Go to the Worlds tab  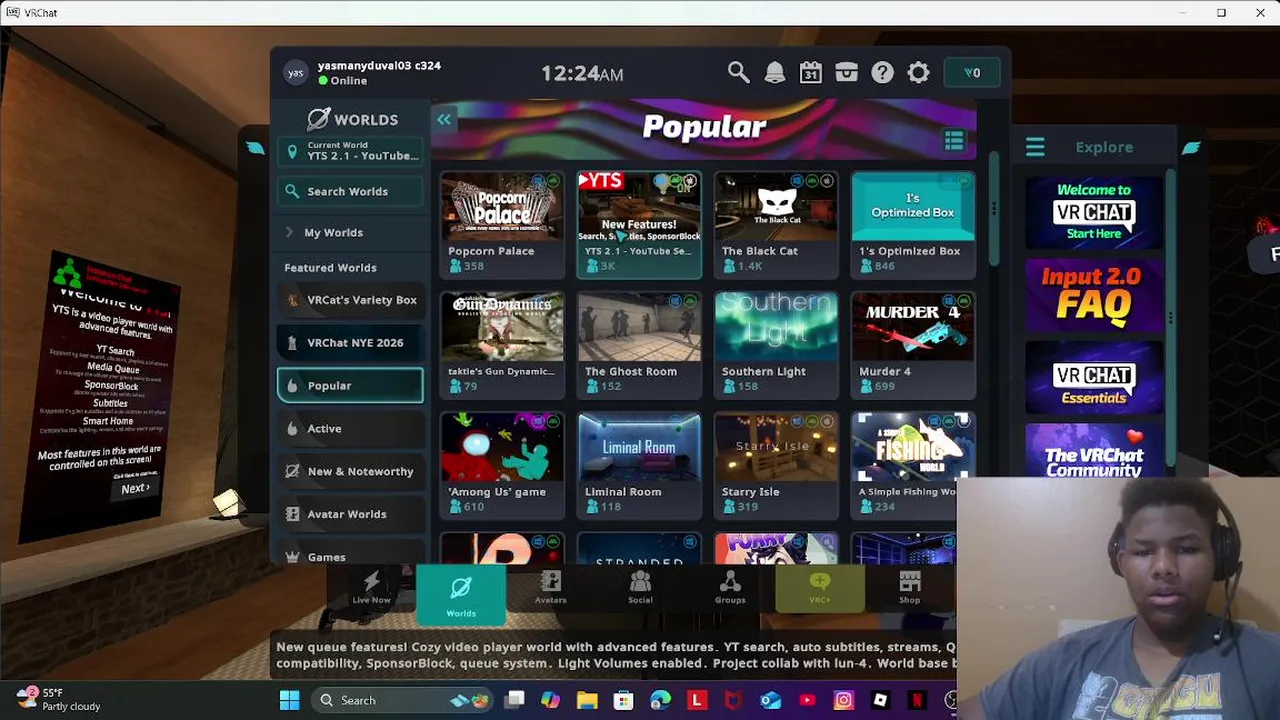pyautogui.click(x=461, y=594)
